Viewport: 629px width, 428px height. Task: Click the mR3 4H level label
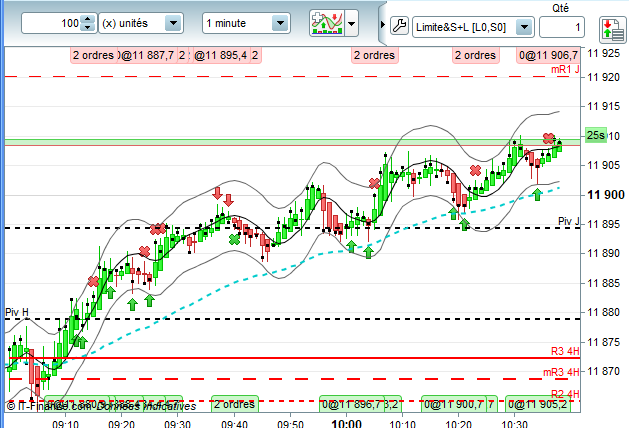coord(562,372)
